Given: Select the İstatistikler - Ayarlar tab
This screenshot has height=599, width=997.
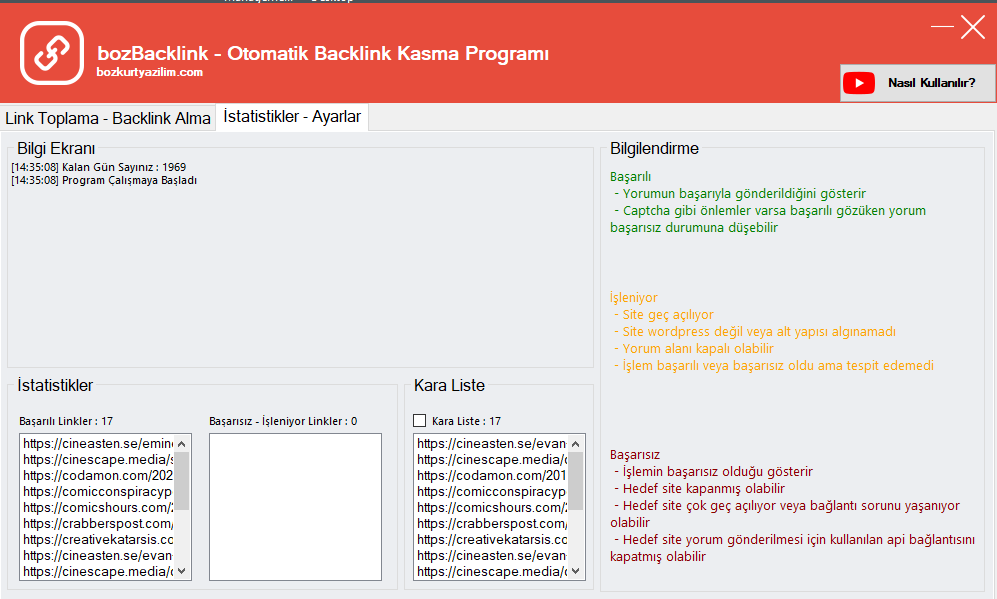Looking at the screenshot, I should (x=292, y=117).
